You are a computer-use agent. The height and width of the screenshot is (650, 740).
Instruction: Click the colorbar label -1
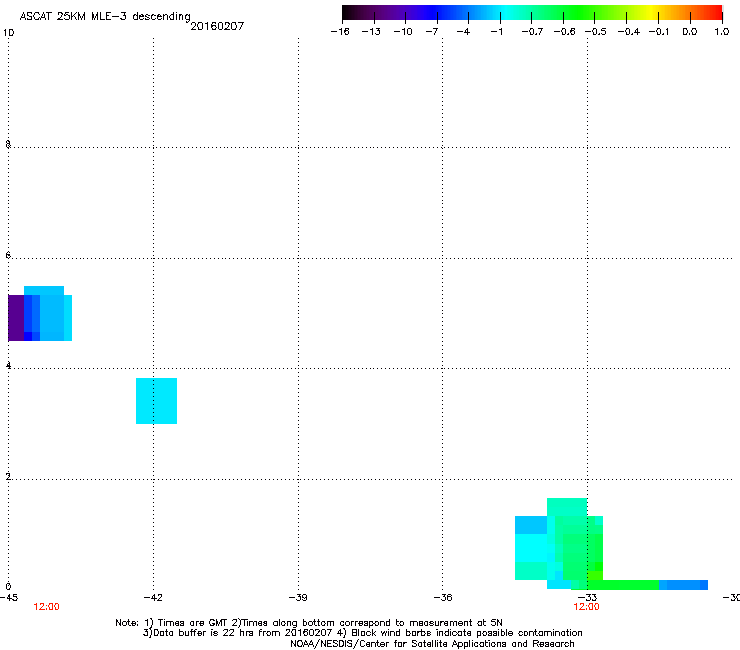coord(496,32)
